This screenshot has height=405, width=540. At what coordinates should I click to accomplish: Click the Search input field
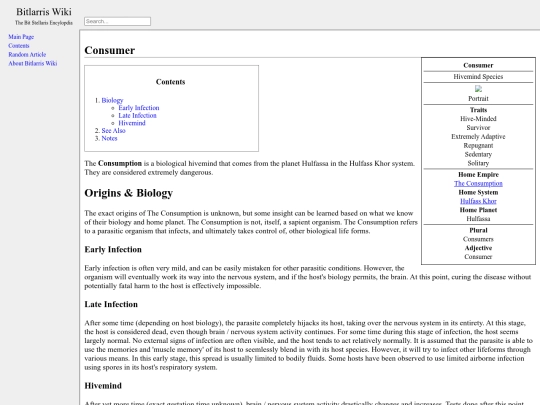[117, 21]
